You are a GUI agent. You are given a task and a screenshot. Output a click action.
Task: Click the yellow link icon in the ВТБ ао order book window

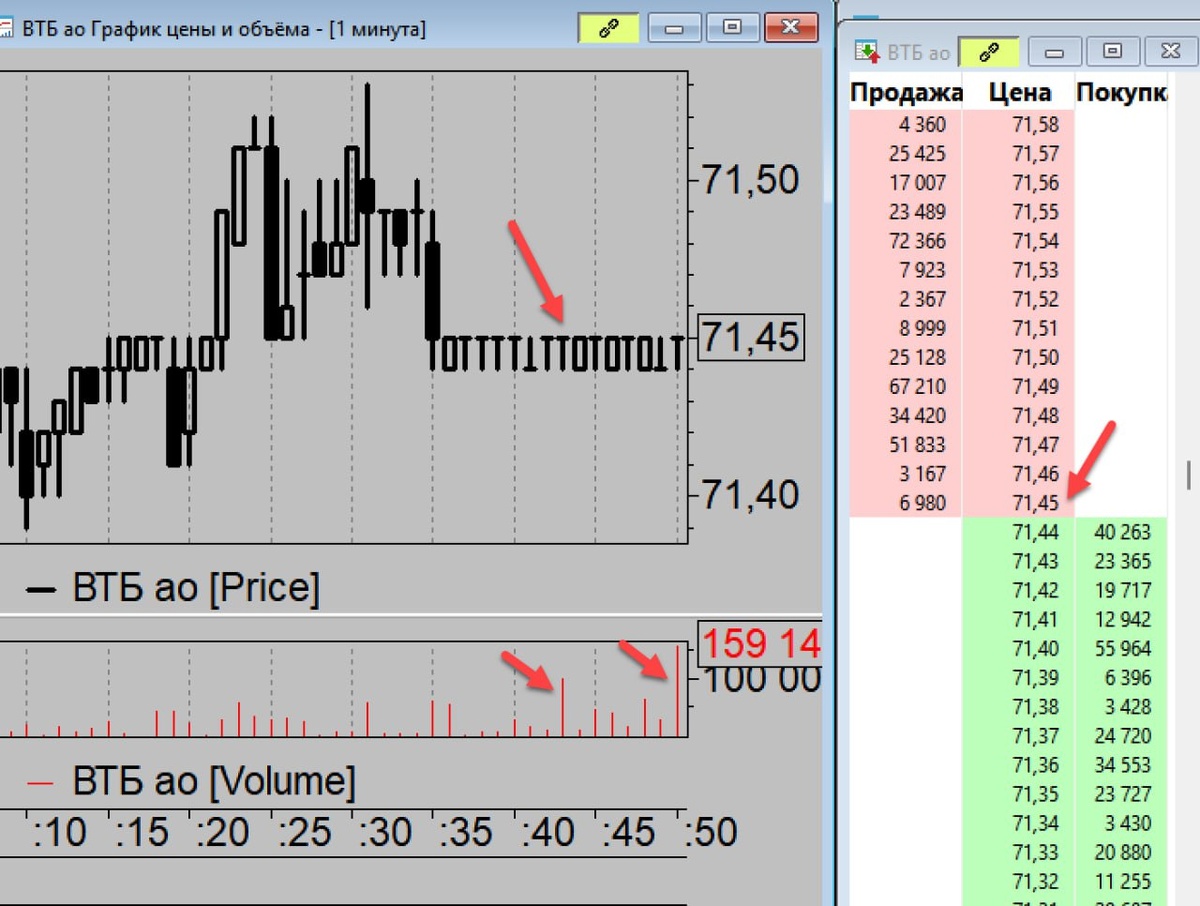tap(988, 51)
